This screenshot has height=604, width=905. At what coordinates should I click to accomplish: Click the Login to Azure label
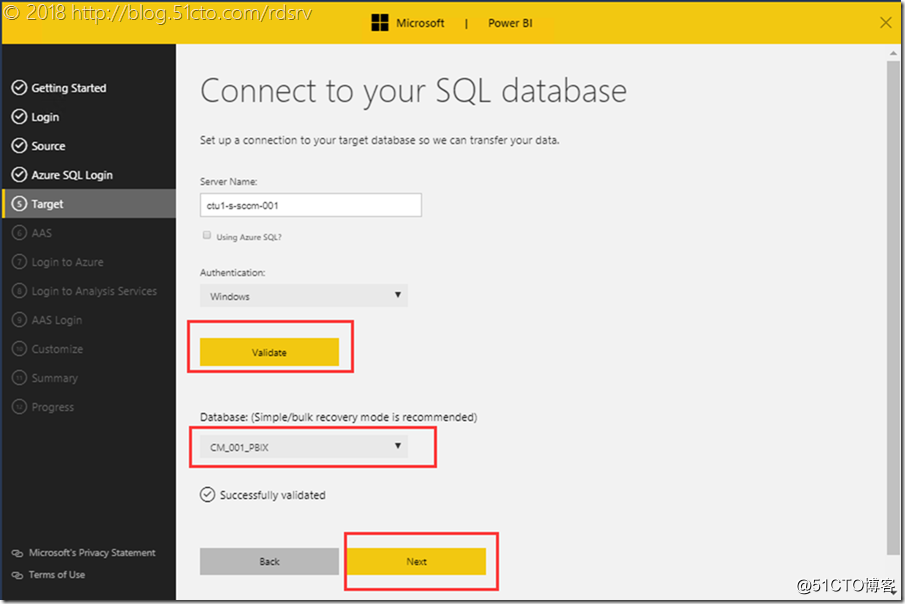click(x=68, y=262)
